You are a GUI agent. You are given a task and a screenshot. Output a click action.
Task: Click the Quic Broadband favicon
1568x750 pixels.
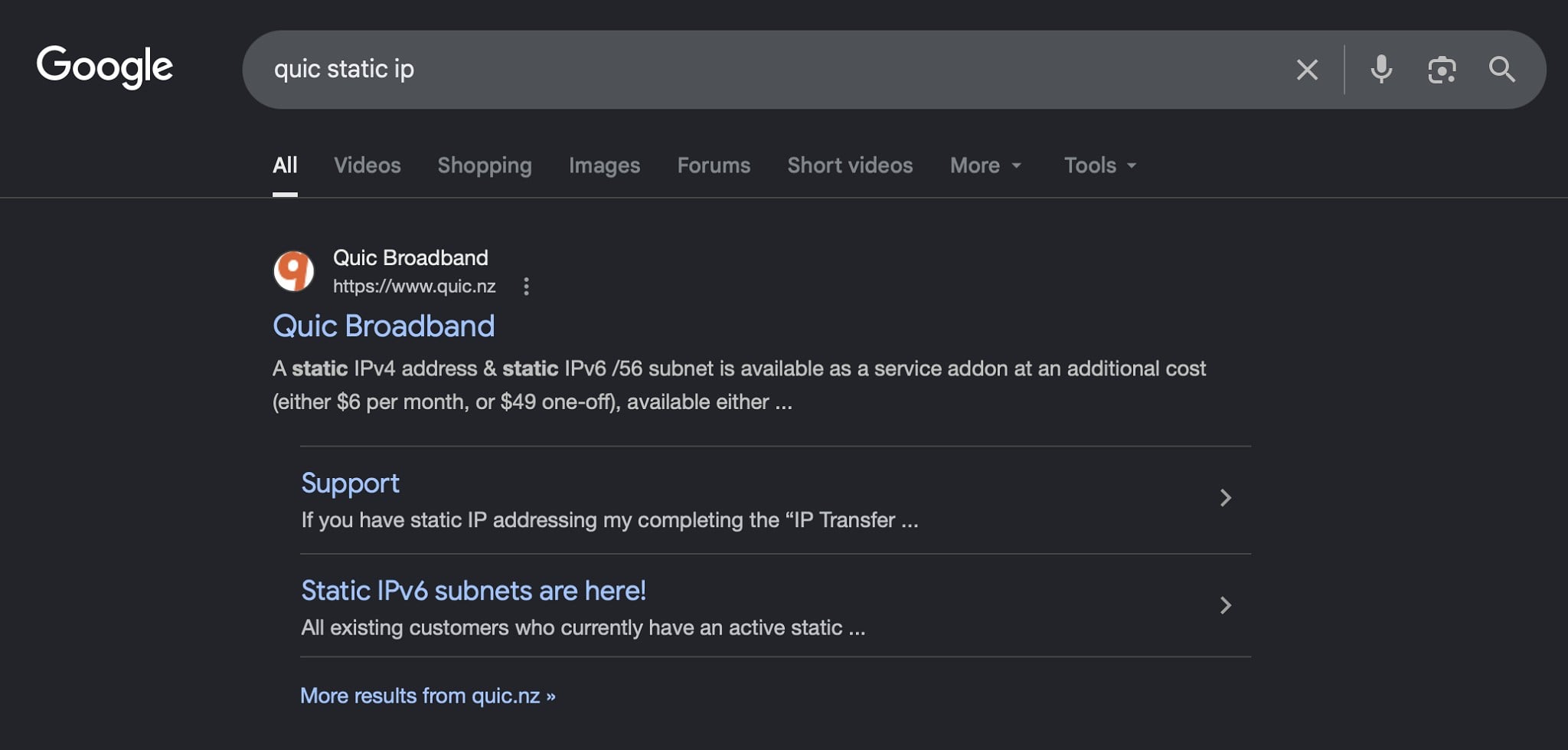pyautogui.click(x=294, y=271)
